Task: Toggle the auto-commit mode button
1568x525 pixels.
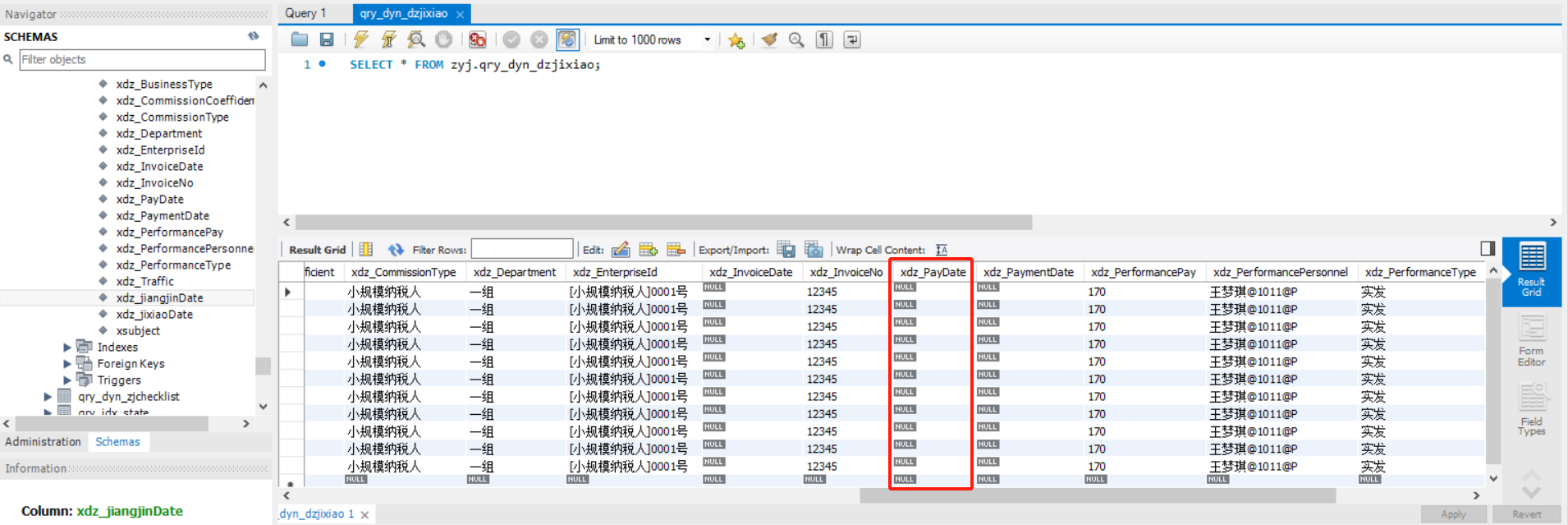Action: pos(567,39)
